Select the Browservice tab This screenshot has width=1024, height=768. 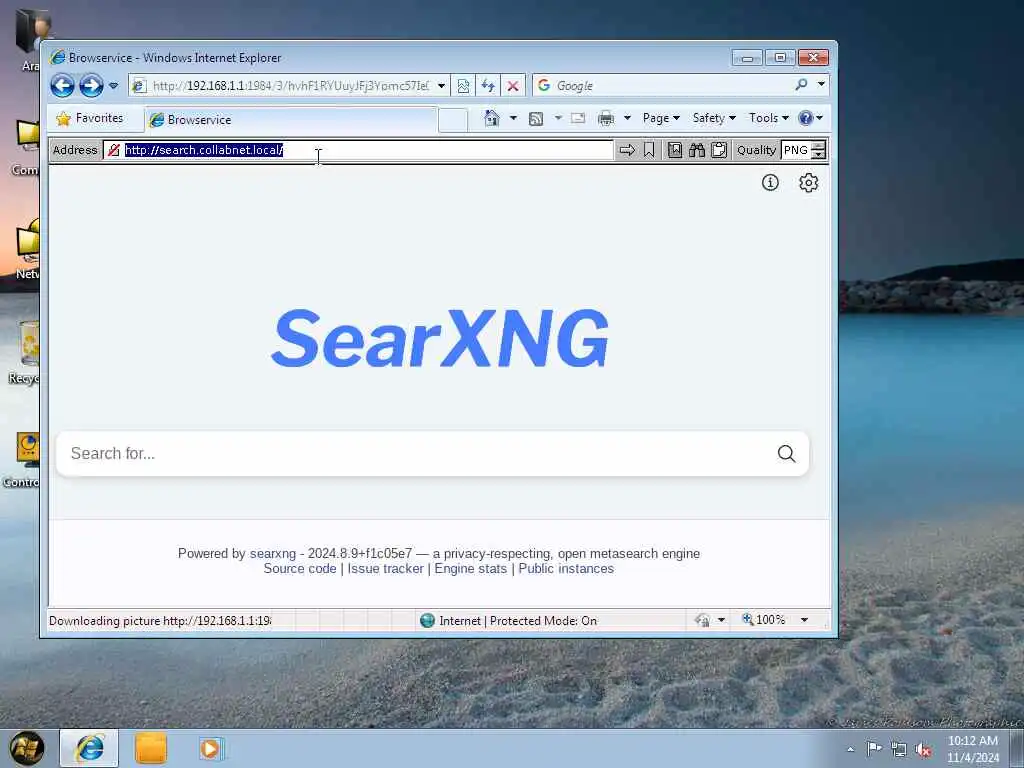[291, 120]
